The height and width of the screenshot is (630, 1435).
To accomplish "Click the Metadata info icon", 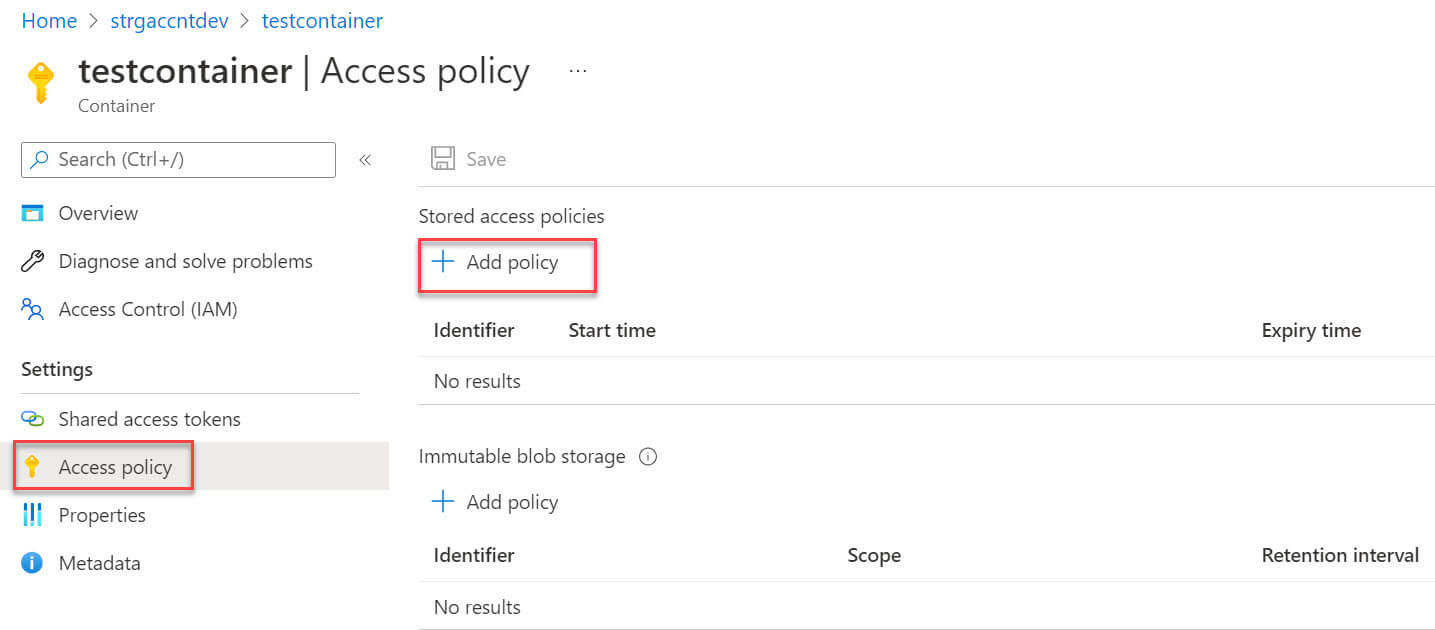I will pos(33,563).
